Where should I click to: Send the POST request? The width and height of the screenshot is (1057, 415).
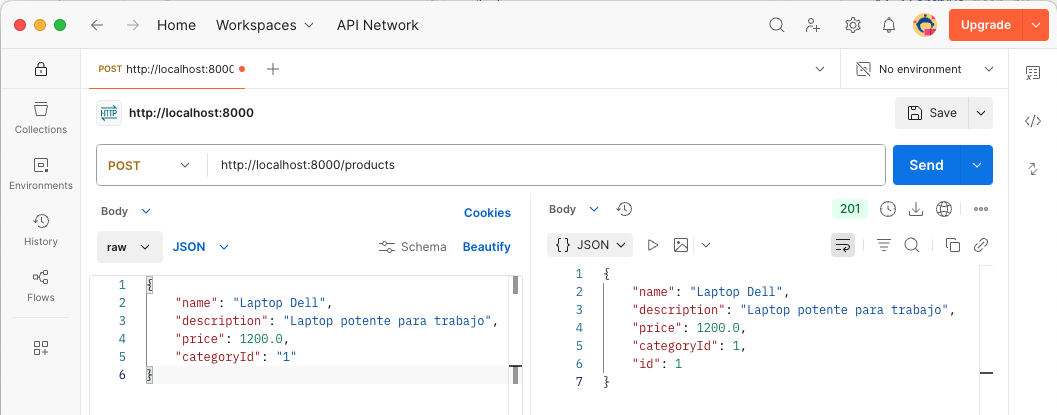(926, 165)
